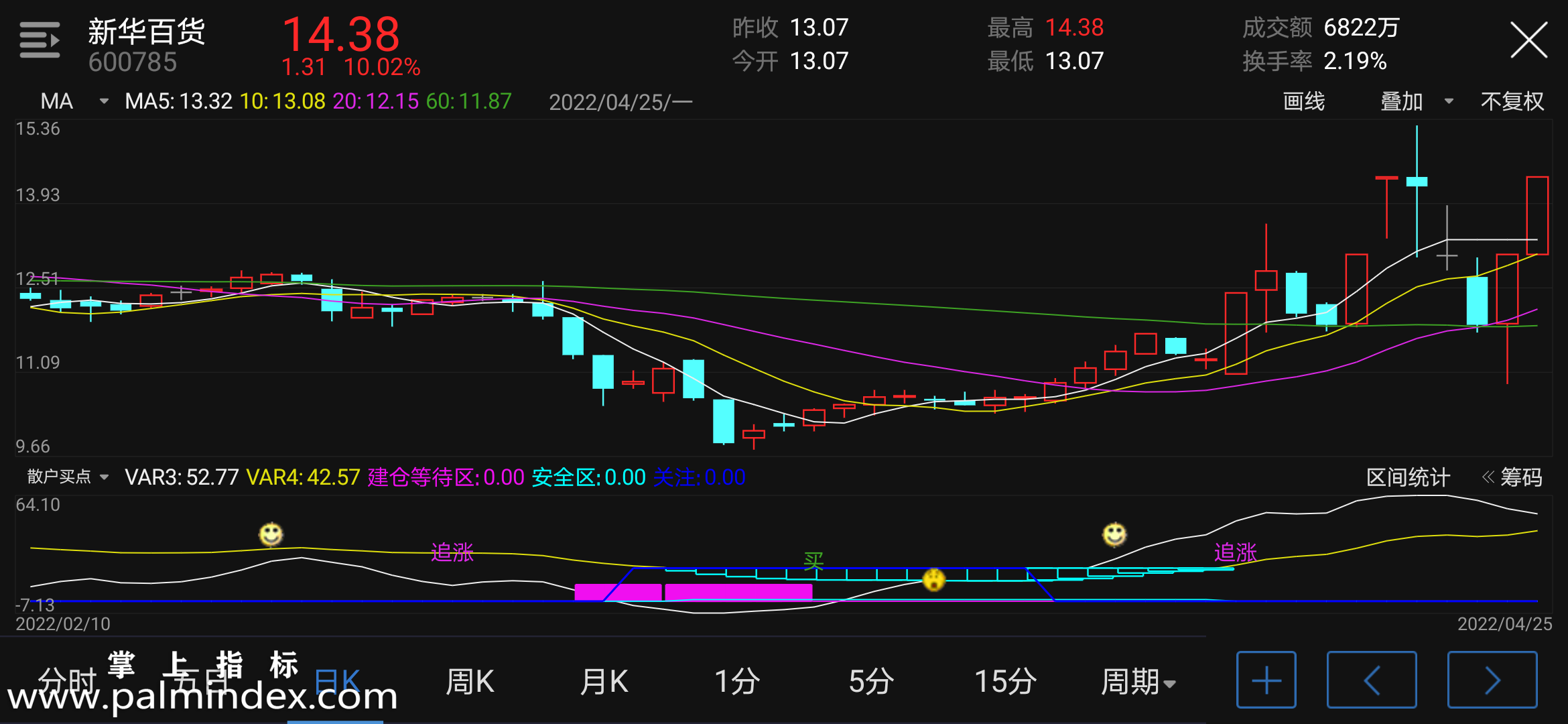Go to previous stock with left arrow

[x=1371, y=680]
